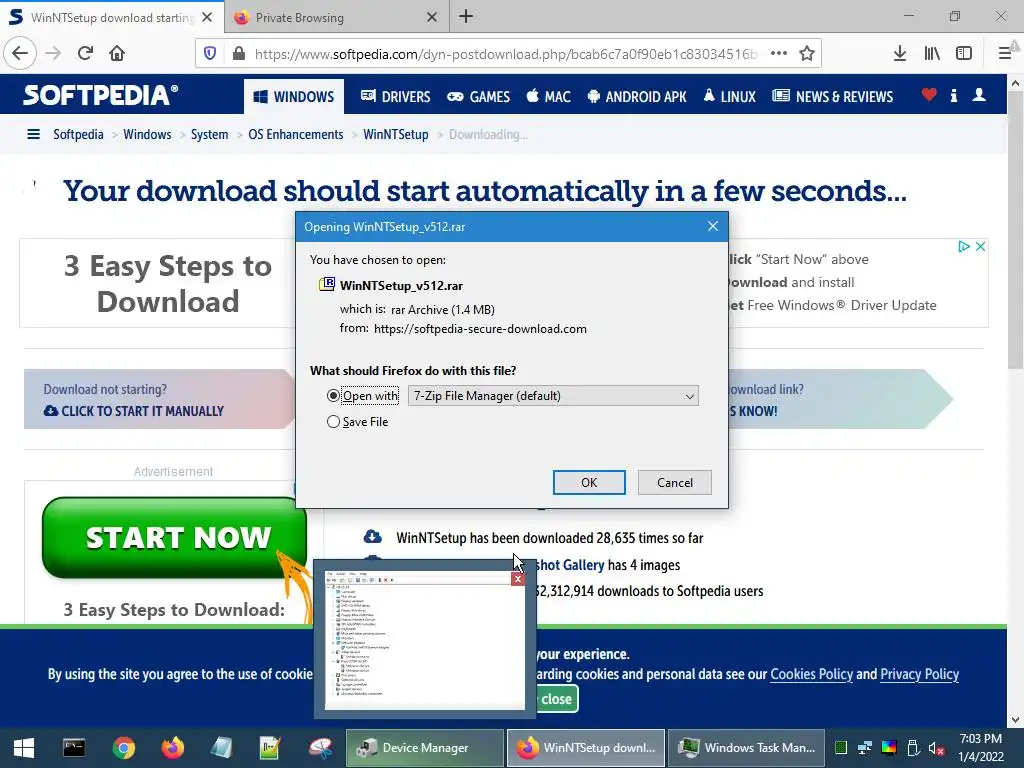Open the DRIVERS section
Image resolution: width=1024 pixels, height=768 pixels.
point(395,97)
